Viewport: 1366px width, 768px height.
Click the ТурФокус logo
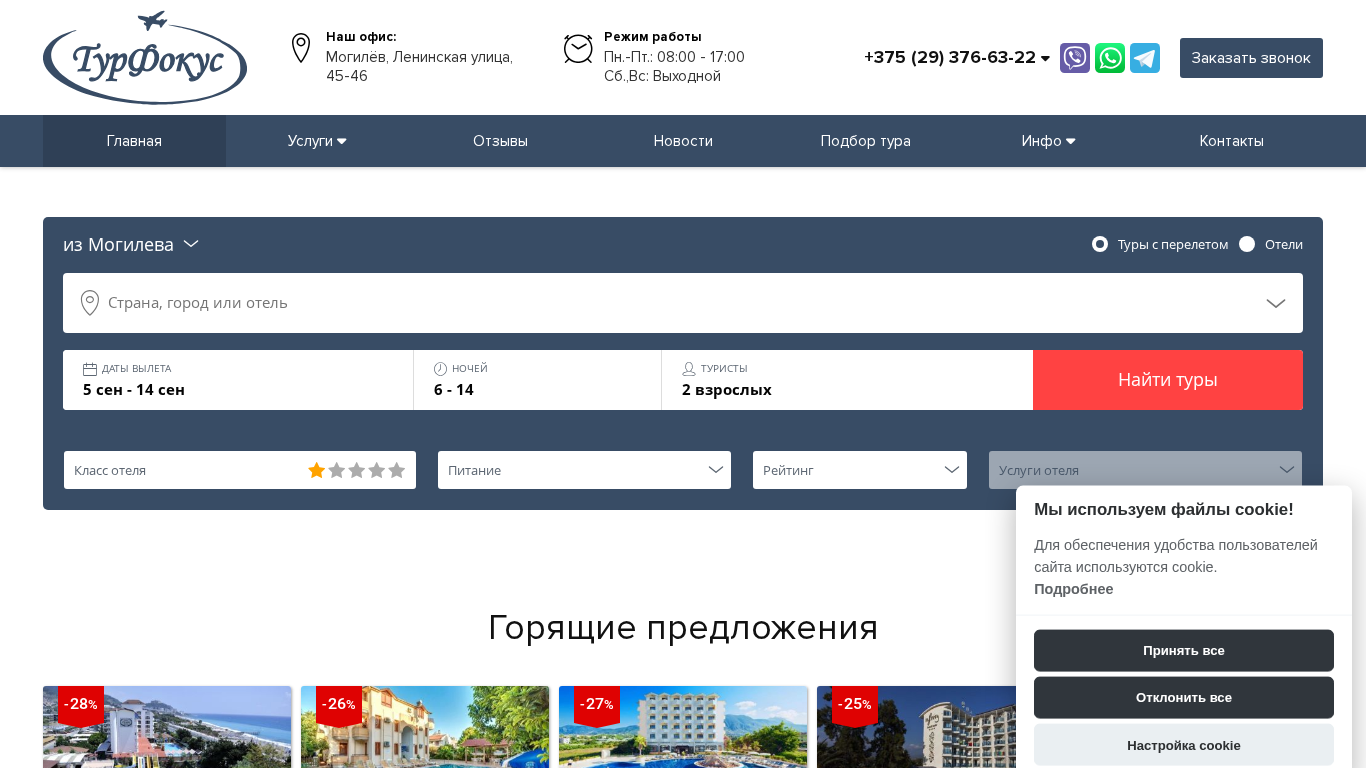click(145, 57)
